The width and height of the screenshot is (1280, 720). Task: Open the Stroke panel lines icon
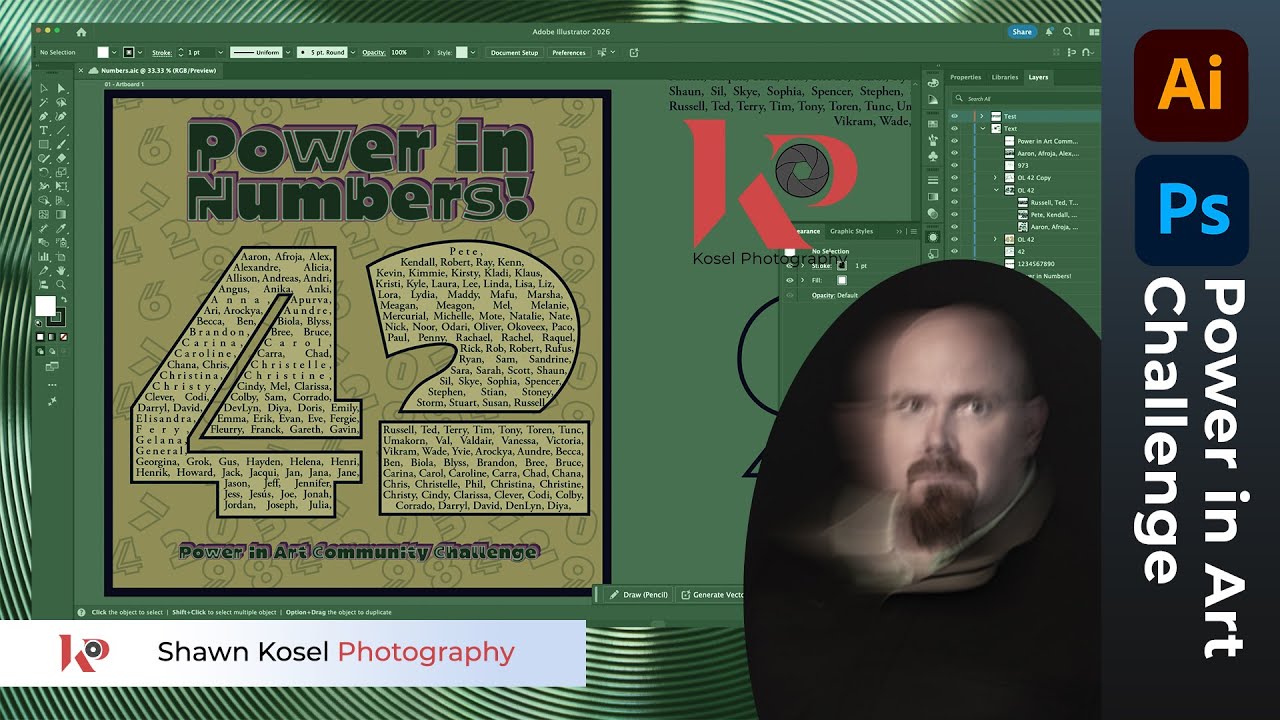933,180
